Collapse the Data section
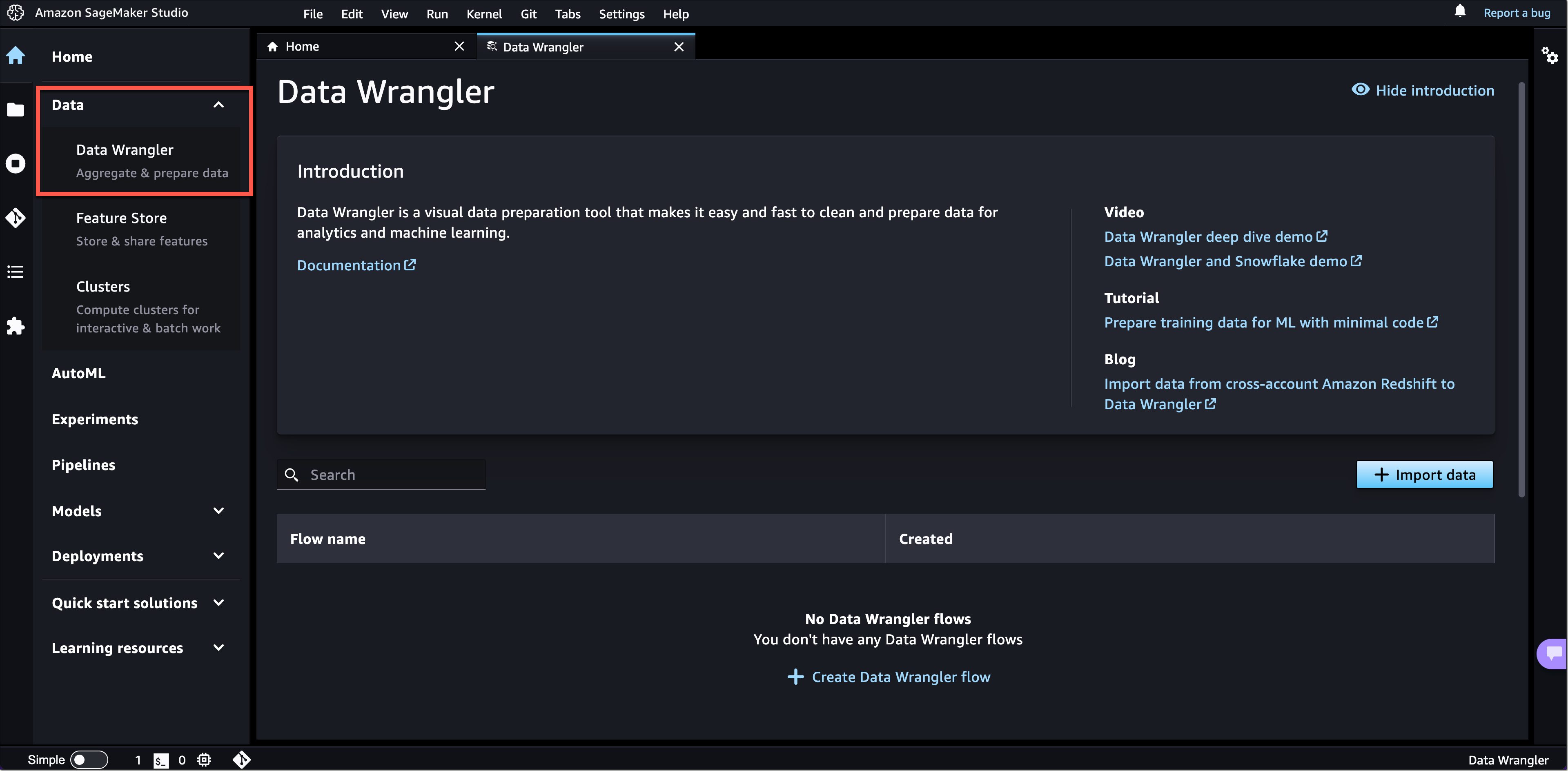The height and width of the screenshot is (771, 1568). click(x=218, y=105)
